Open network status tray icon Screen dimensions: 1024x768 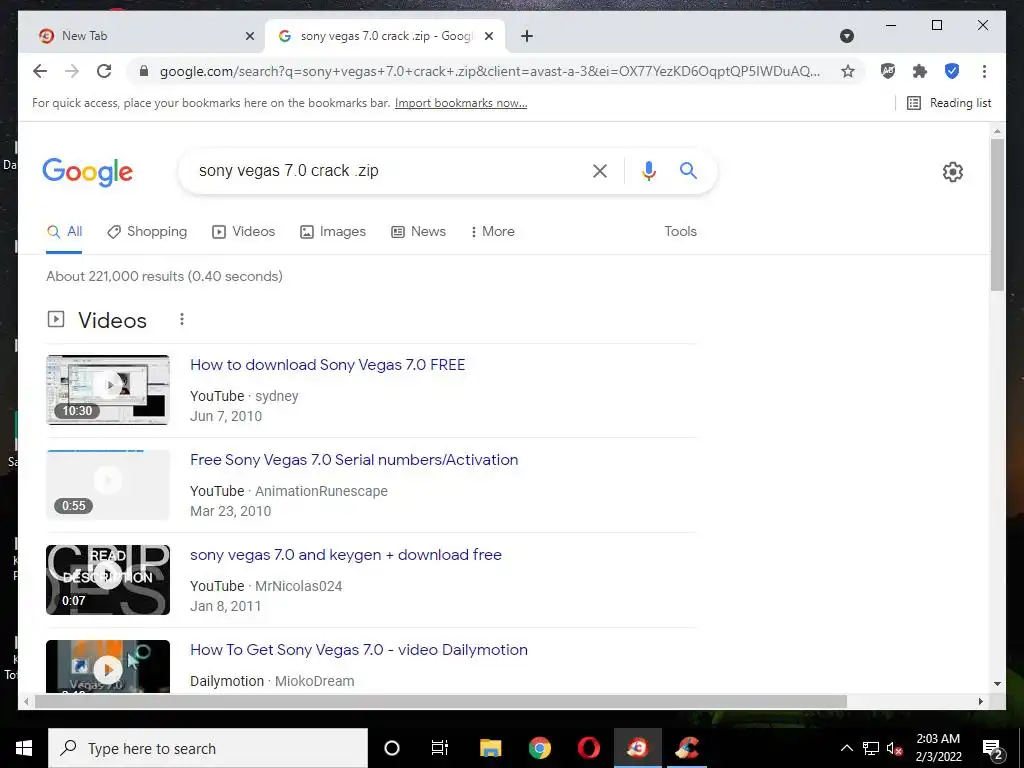pyautogui.click(x=871, y=748)
